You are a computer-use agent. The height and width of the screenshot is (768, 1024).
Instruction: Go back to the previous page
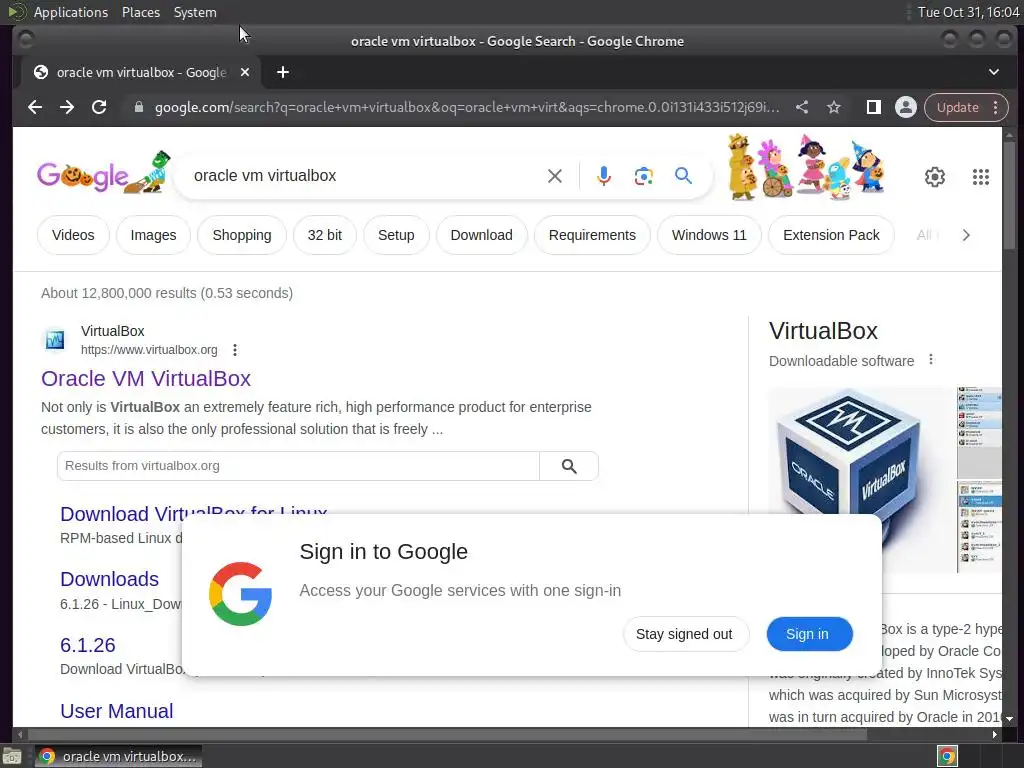point(35,107)
